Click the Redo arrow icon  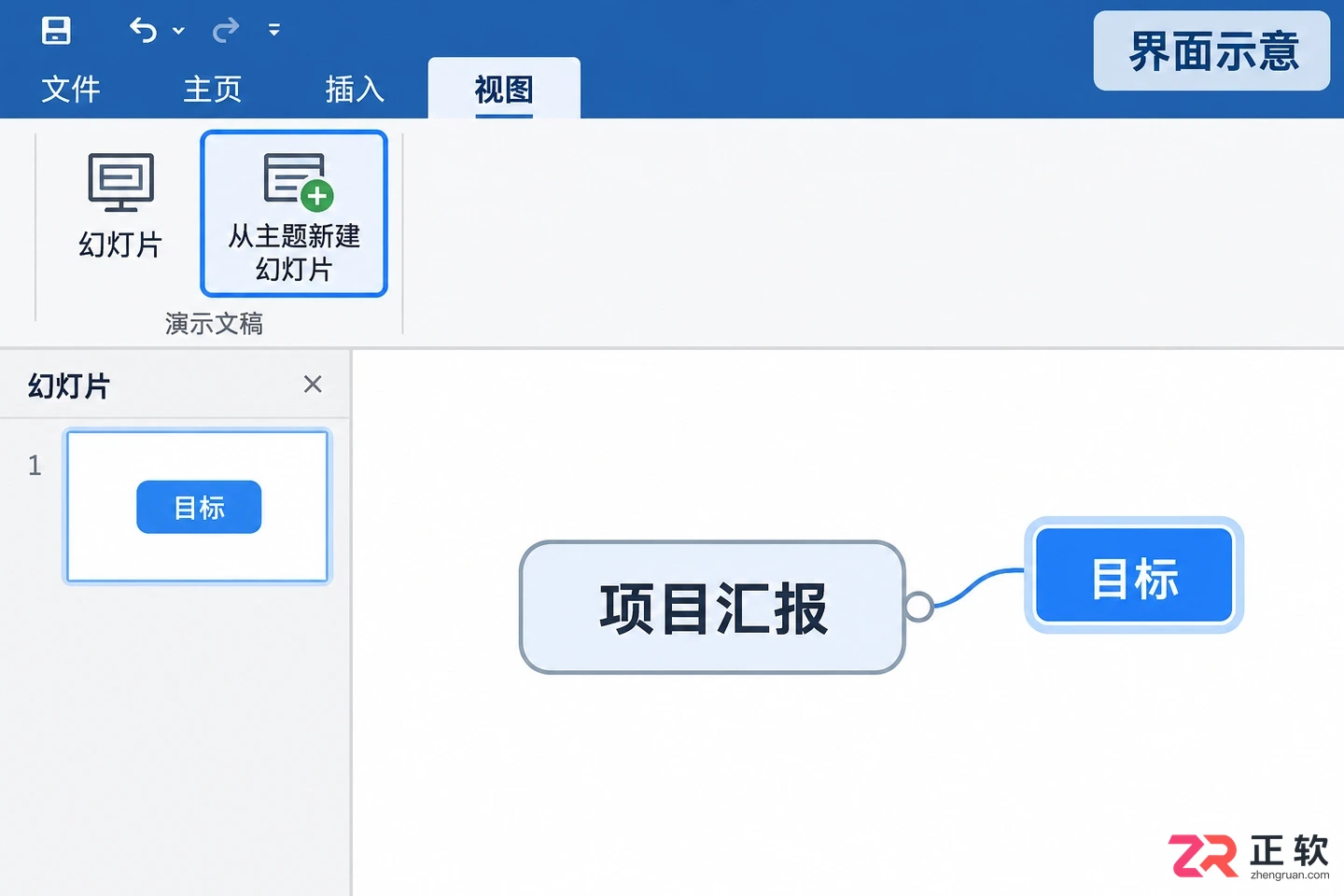pyautogui.click(x=226, y=31)
